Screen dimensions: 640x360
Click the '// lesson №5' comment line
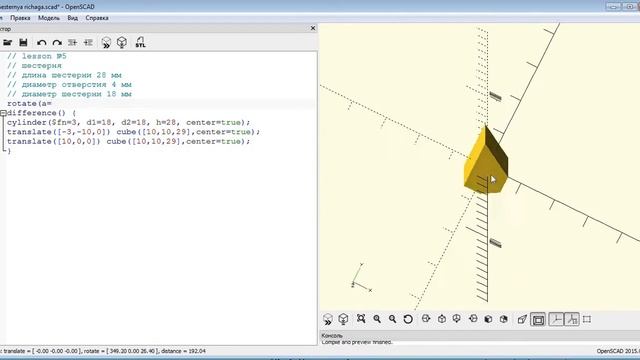point(36,56)
